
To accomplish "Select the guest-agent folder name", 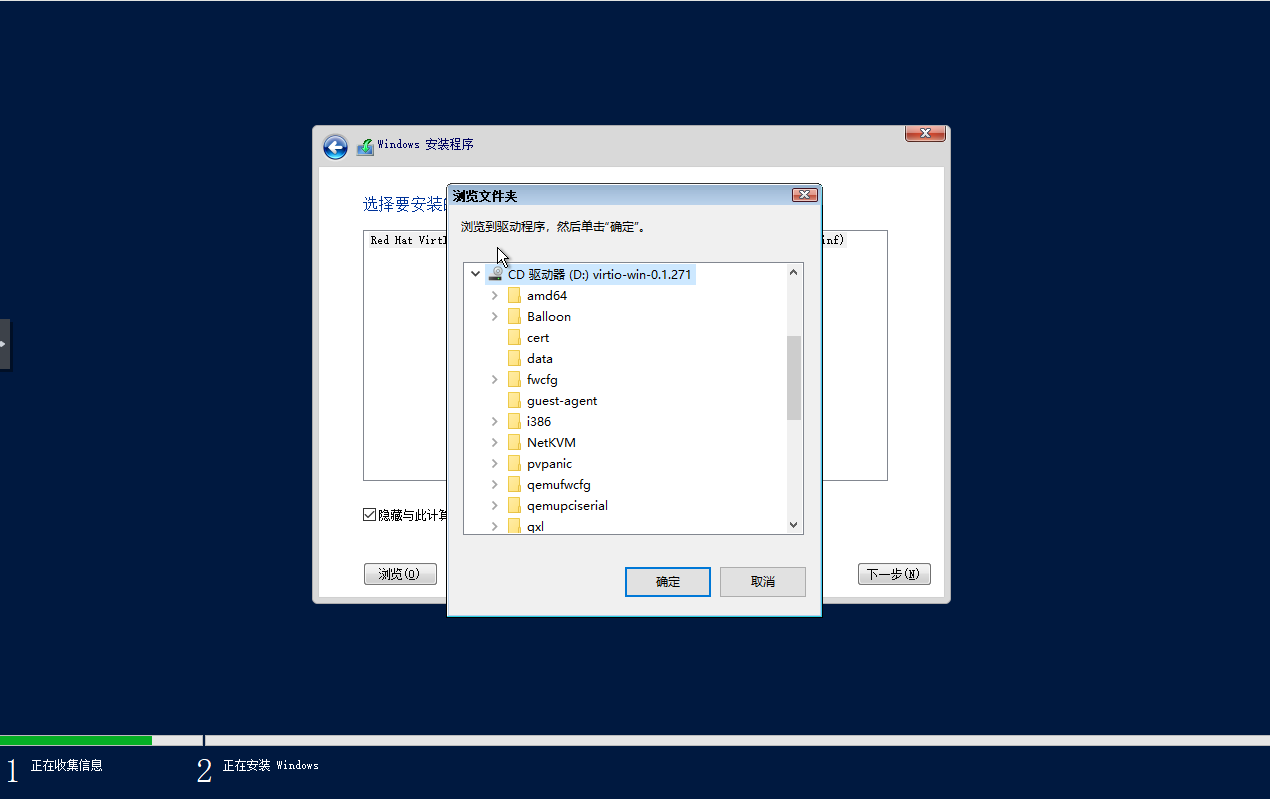I will pyautogui.click(x=562, y=401).
